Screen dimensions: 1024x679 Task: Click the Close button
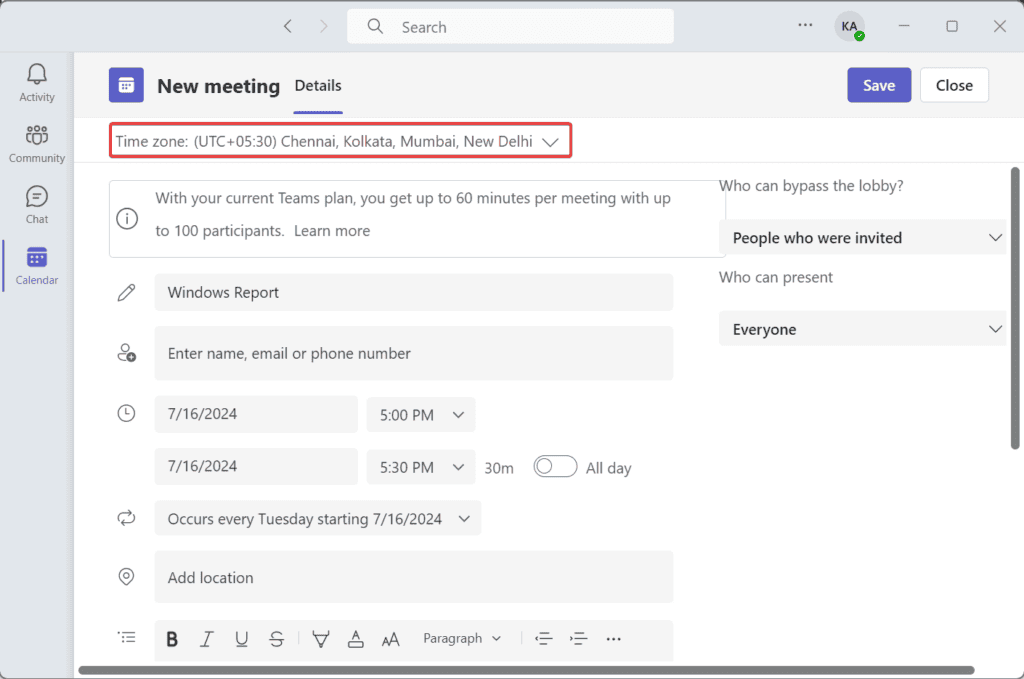(954, 85)
